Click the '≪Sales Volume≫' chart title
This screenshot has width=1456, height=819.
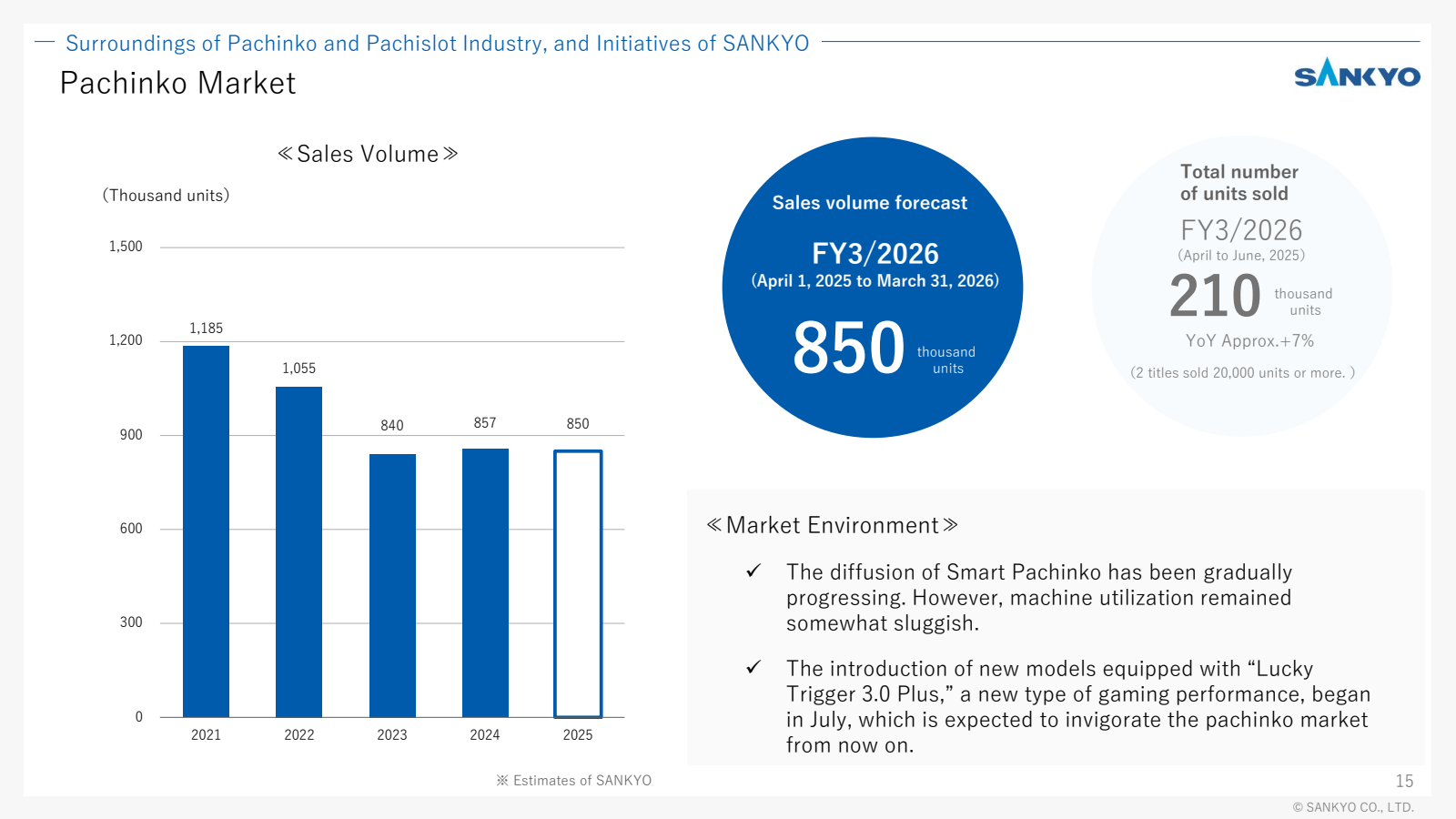368,154
